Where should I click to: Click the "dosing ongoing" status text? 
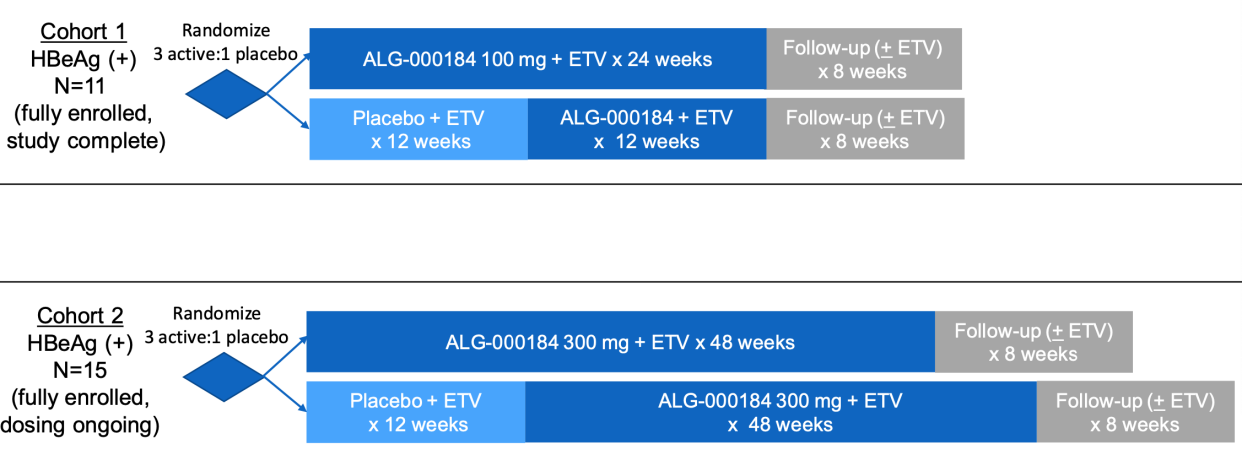81,424
